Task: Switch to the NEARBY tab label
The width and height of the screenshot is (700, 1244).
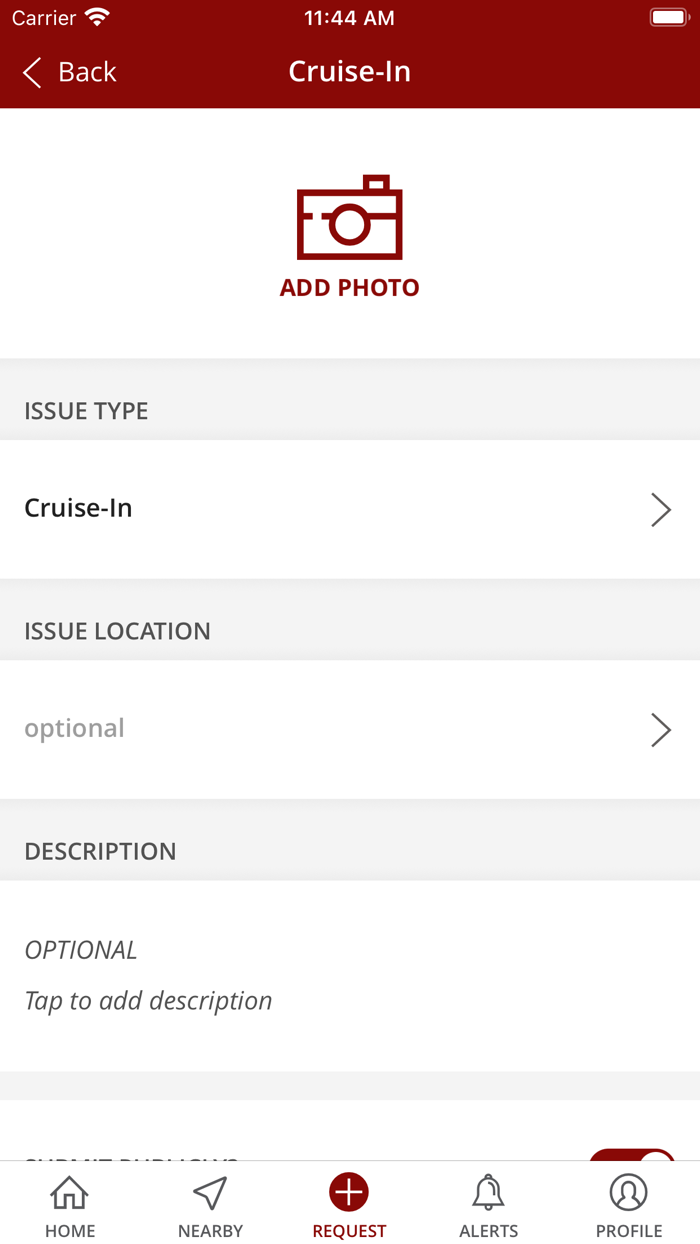Action: 210,1231
